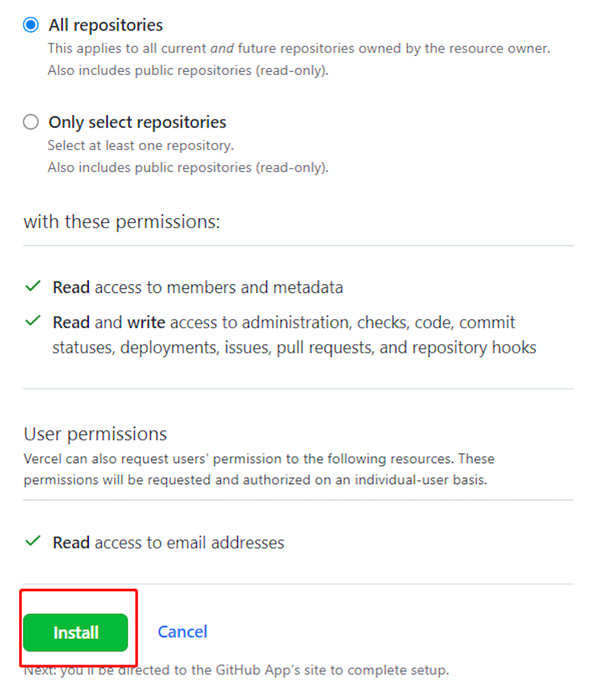Click the 'with these permissions:' heading
600x685 pixels.
(122, 222)
